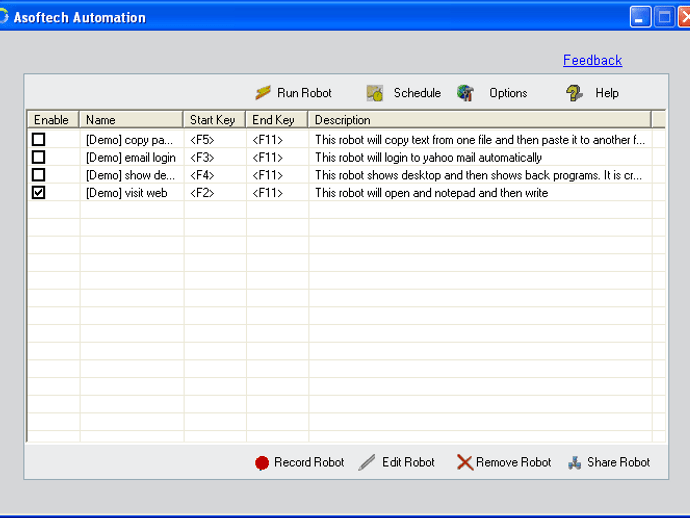Click the description about showing desktop

(x=478, y=175)
